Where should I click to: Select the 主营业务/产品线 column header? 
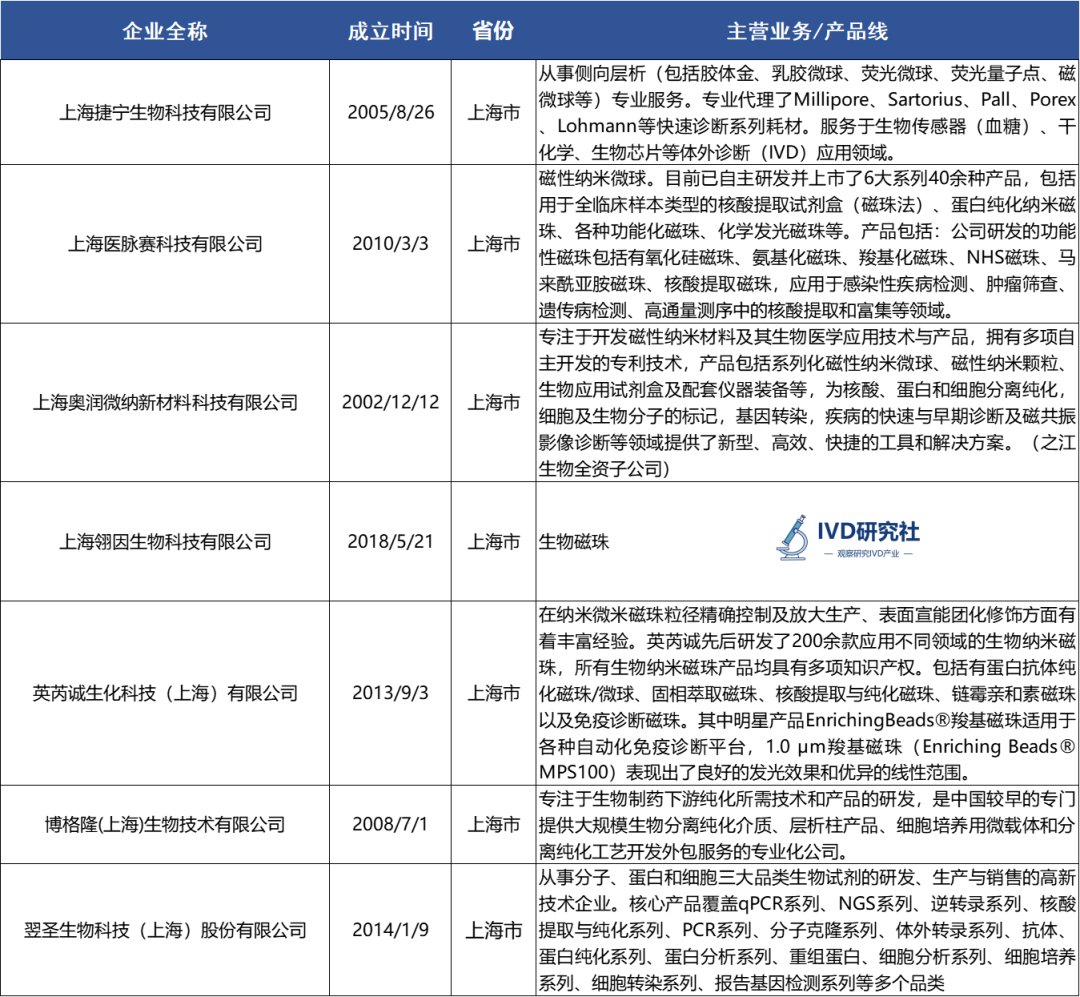pyautogui.click(x=806, y=31)
